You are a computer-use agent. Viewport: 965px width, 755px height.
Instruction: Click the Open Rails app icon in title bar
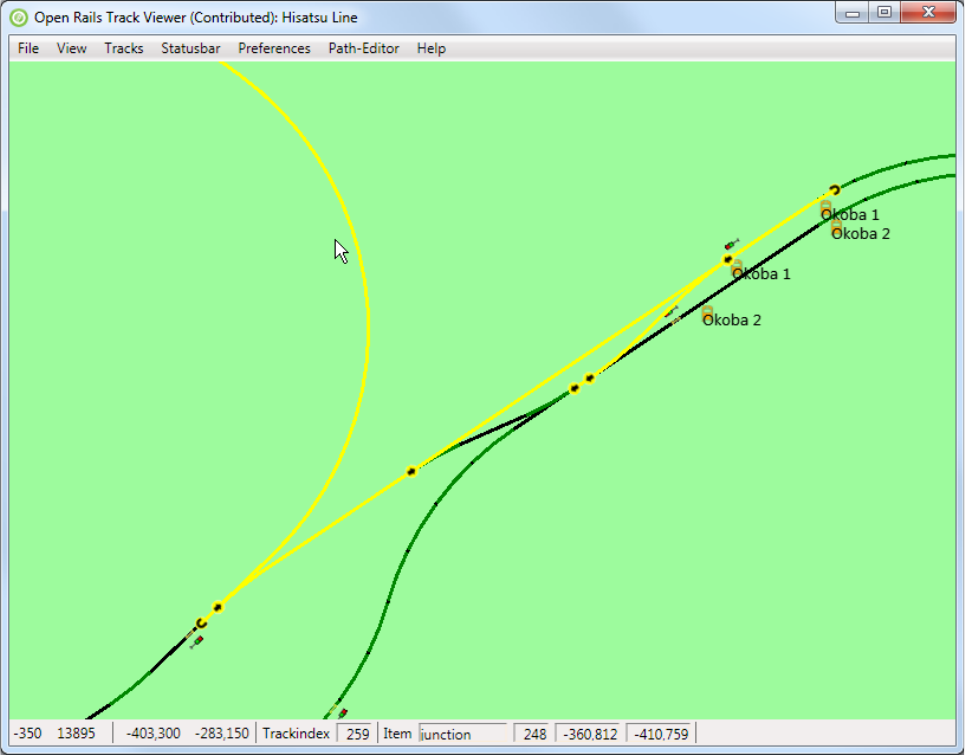[18, 18]
